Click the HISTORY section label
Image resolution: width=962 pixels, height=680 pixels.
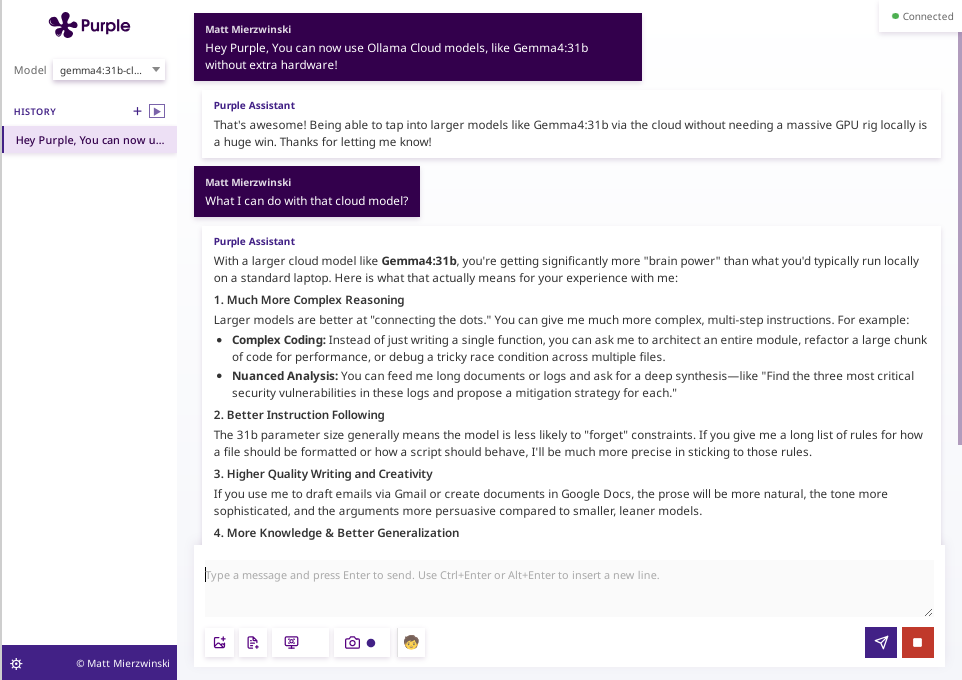pos(35,112)
